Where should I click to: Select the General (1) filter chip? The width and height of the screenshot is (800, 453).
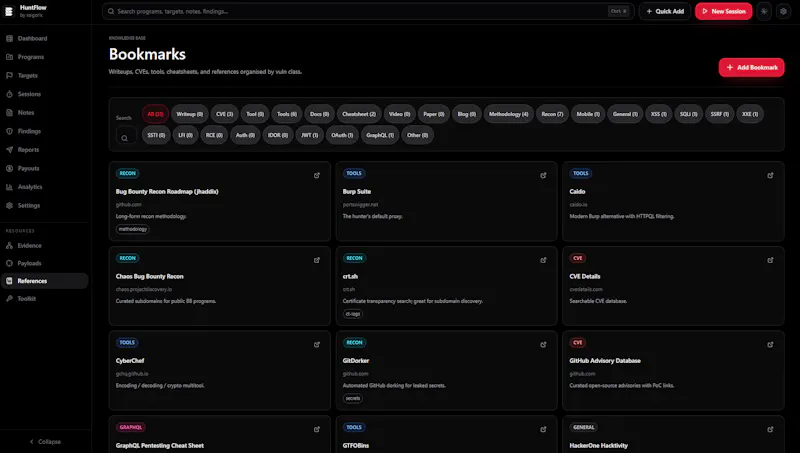[625, 114]
